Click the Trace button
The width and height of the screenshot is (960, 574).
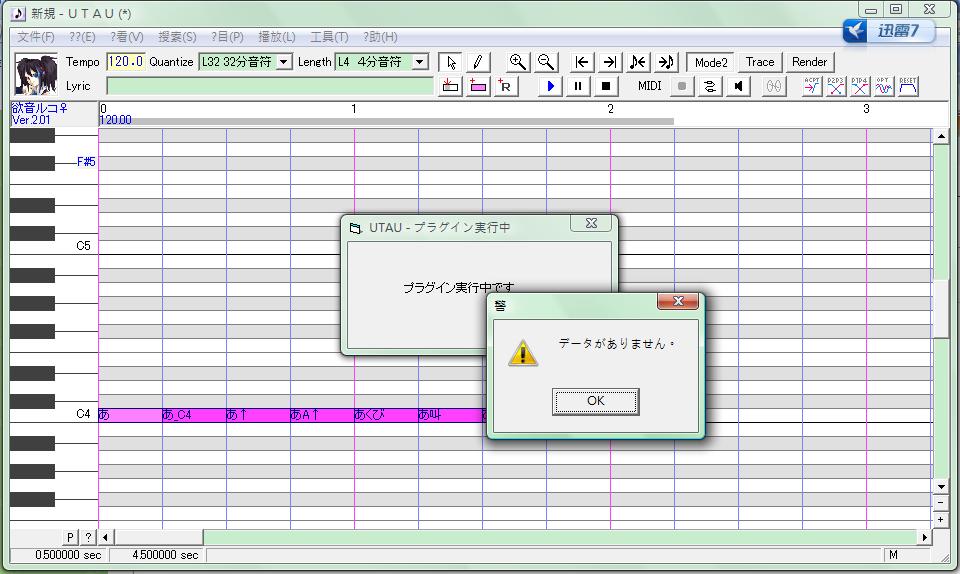point(760,62)
